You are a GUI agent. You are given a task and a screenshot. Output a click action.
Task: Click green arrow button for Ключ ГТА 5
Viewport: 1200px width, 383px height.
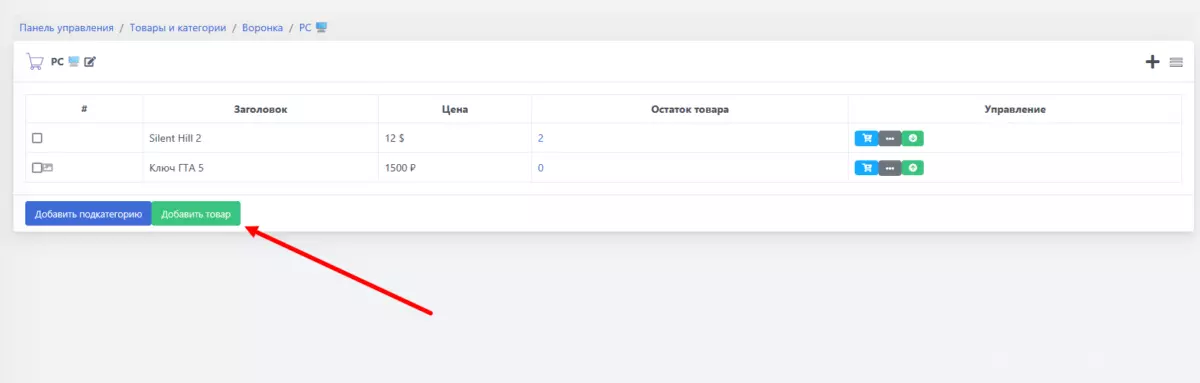click(913, 168)
